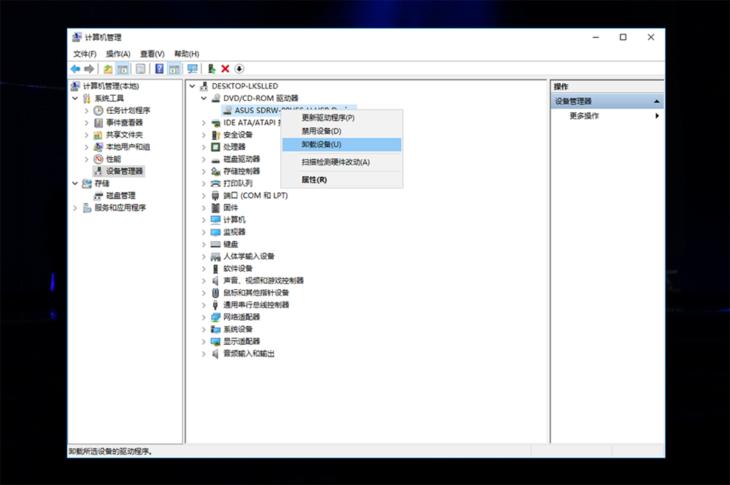The height and width of the screenshot is (485, 730).
Task: Expand the 通用串行总线控制器 category arrow
Action: coord(204,305)
